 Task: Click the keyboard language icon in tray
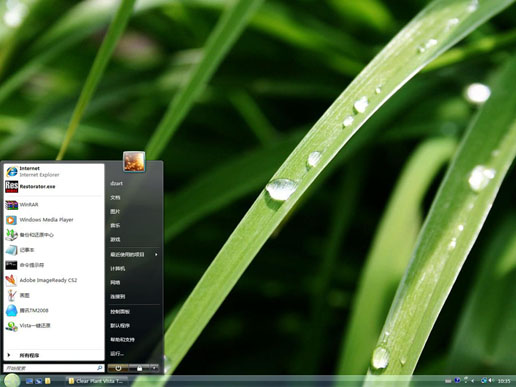click(x=448, y=381)
